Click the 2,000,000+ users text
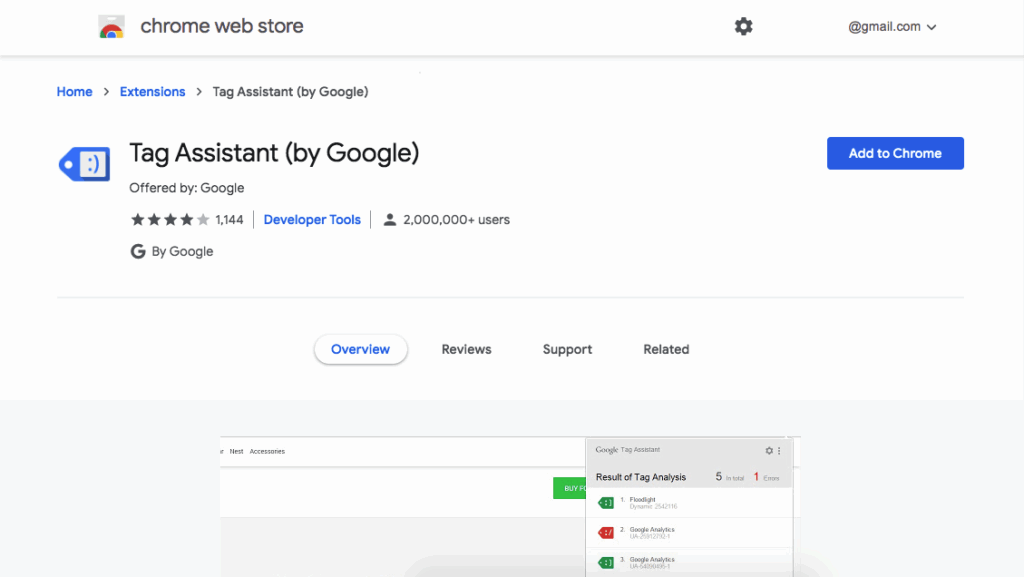This screenshot has height=577, width=1024. pos(456,219)
